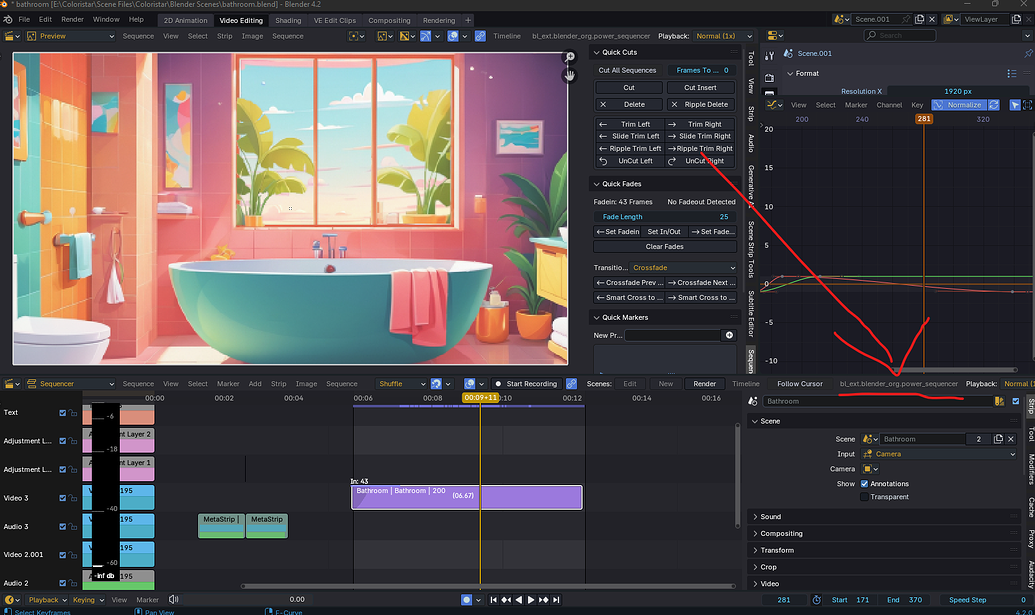Add new view layer icon beside ViewLayer
This screenshot has width=1035, height=615.
1017,19
